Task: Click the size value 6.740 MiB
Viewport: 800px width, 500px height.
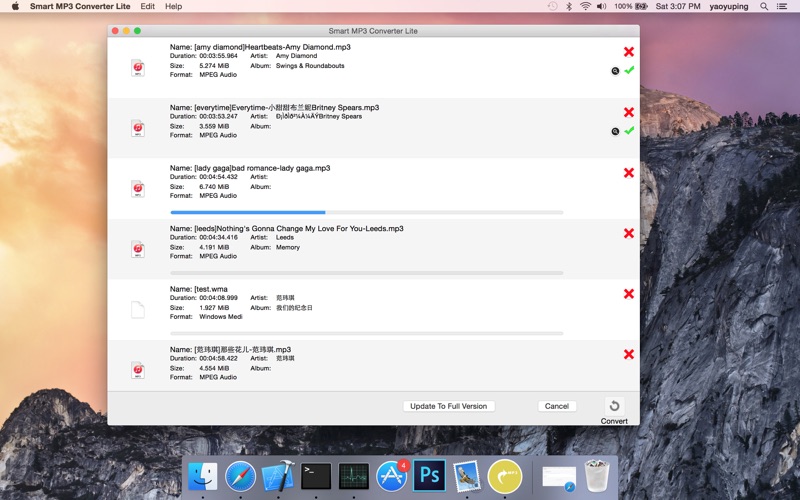Action: 214,187
